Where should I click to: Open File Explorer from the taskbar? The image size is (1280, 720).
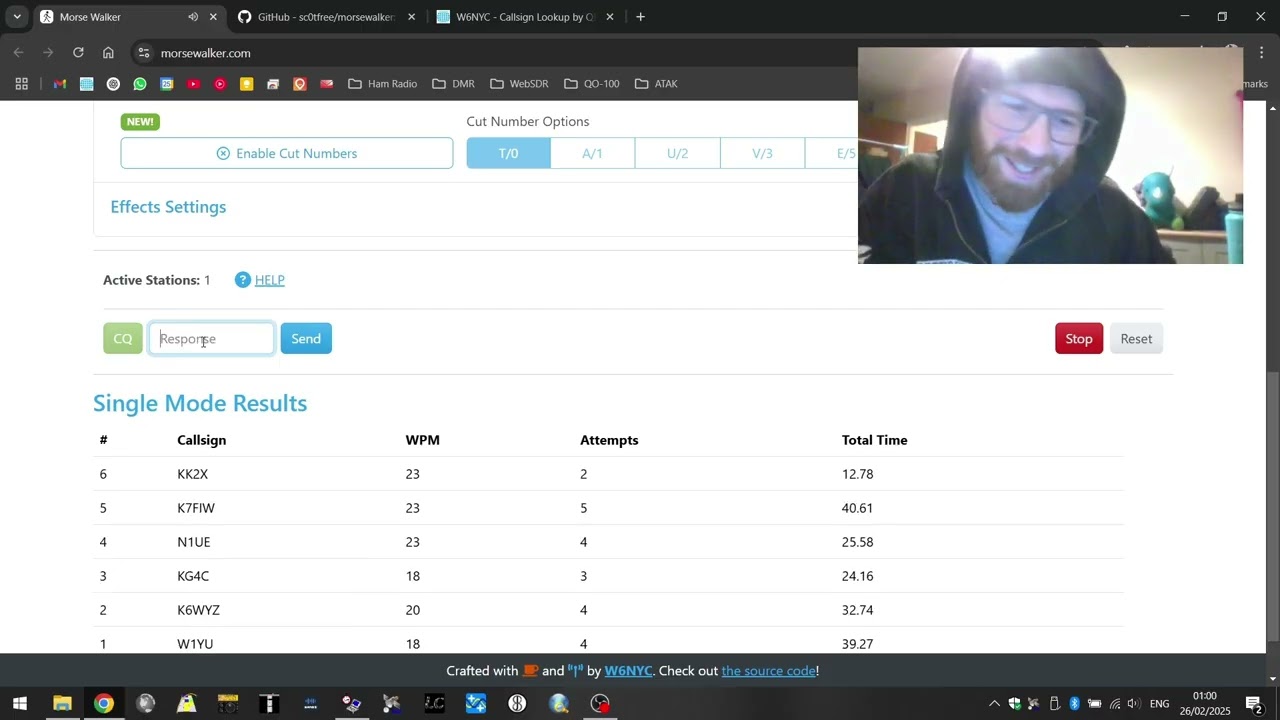[x=62, y=704]
